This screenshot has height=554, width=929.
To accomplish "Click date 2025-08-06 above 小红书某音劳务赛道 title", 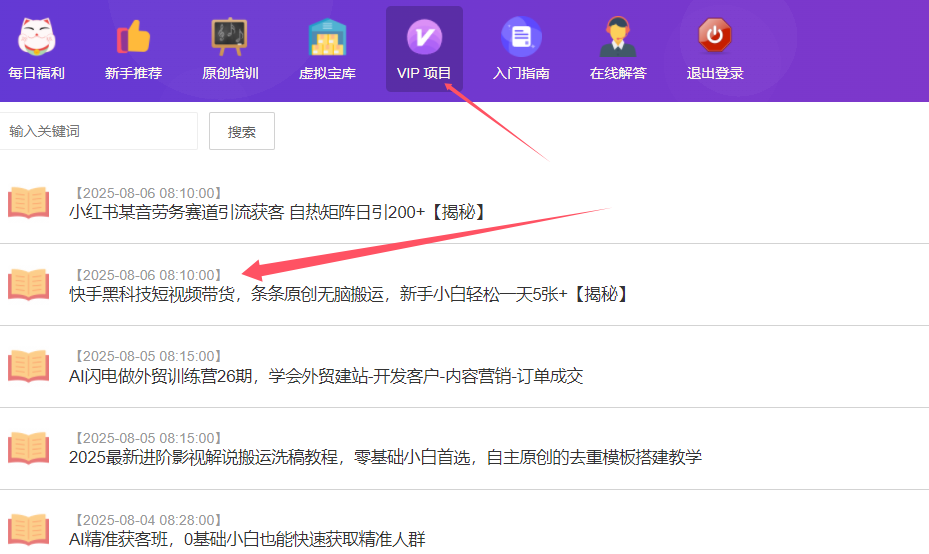I will (148, 193).
